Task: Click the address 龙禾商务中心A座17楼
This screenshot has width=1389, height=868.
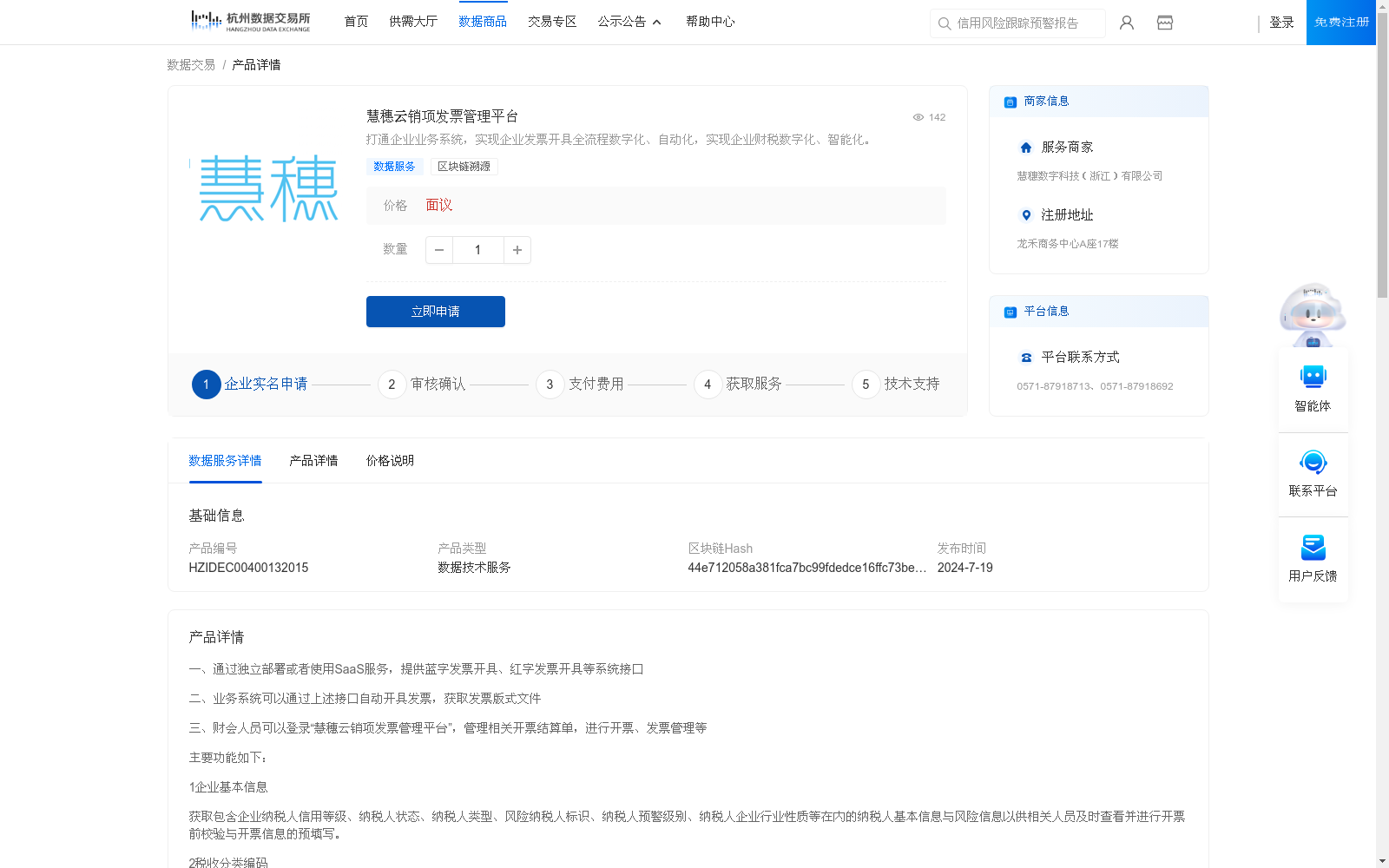Action: [x=1067, y=244]
